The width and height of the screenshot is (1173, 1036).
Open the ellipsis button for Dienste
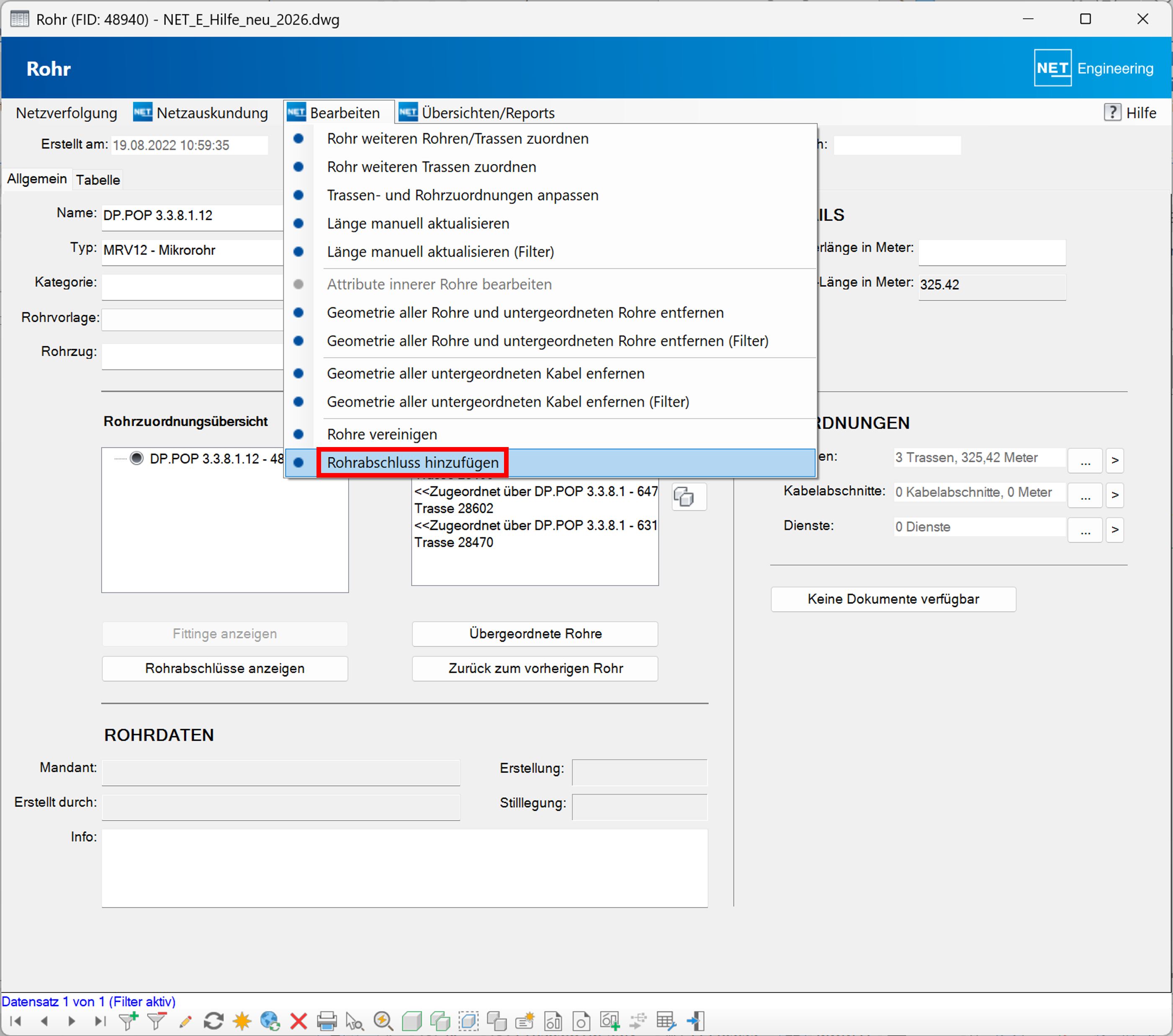1085,530
